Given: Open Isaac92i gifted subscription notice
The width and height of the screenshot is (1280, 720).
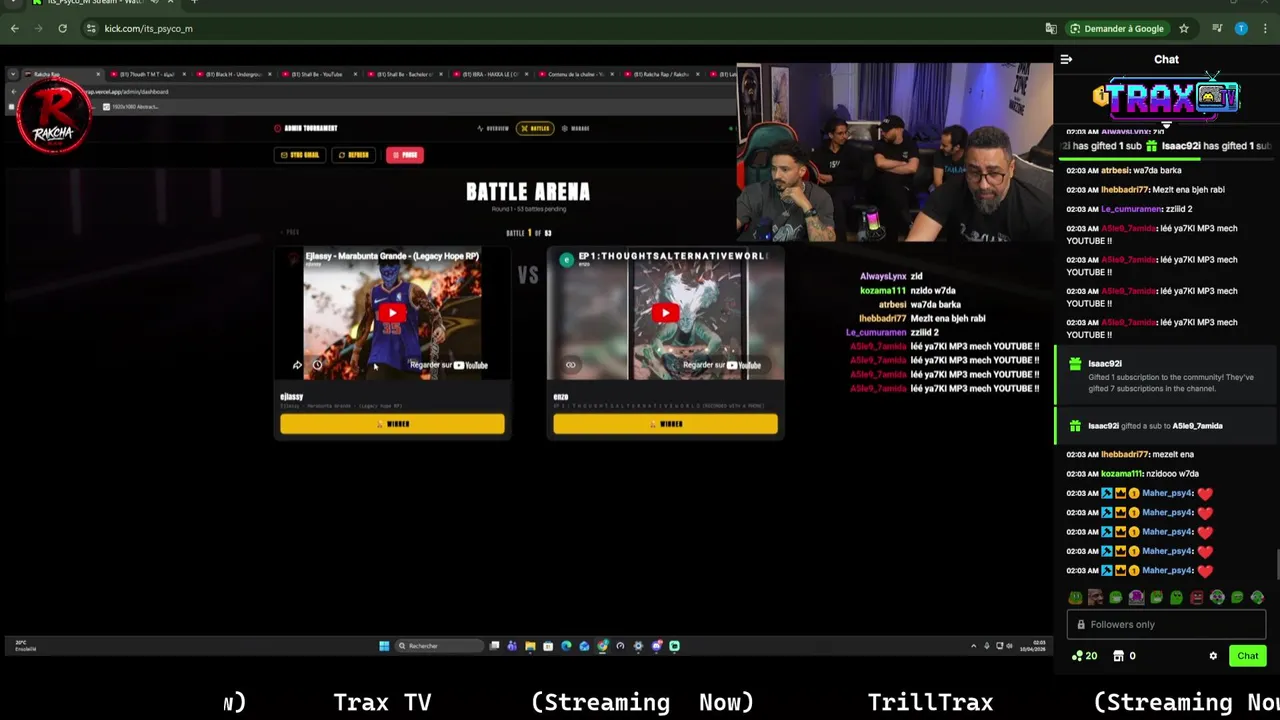Looking at the screenshot, I should coord(1166,376).
